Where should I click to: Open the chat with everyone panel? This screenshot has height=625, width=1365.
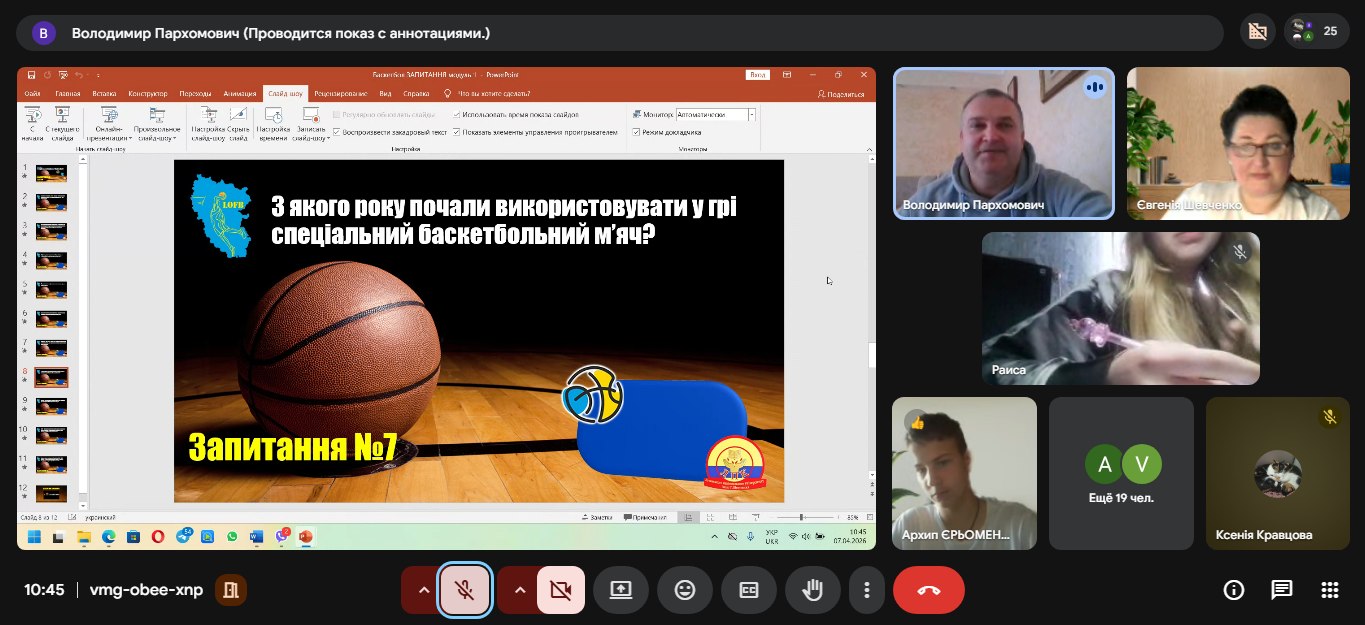(x=1281, y=590)
